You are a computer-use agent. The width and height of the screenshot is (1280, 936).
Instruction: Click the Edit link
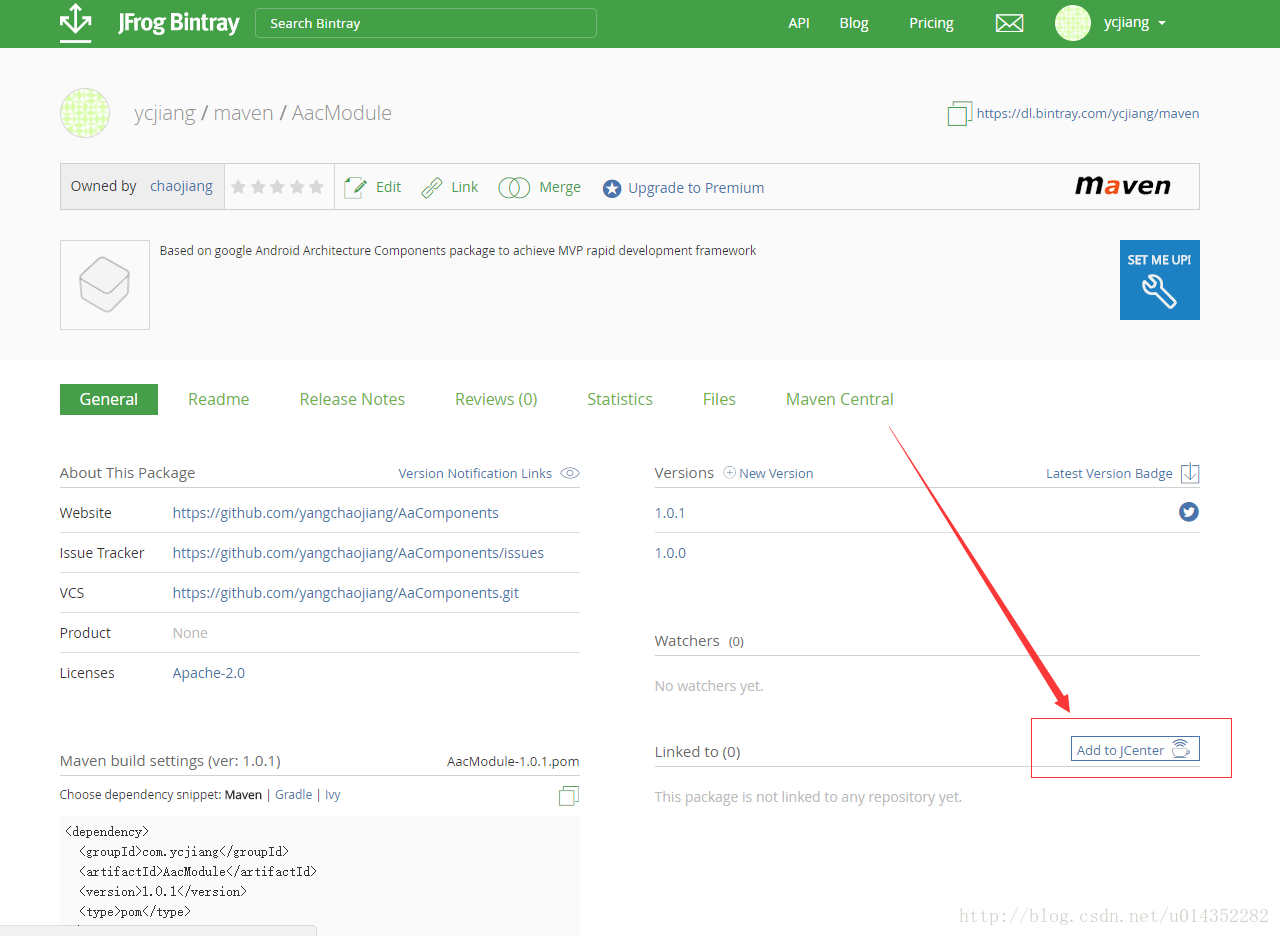point(388,187)
